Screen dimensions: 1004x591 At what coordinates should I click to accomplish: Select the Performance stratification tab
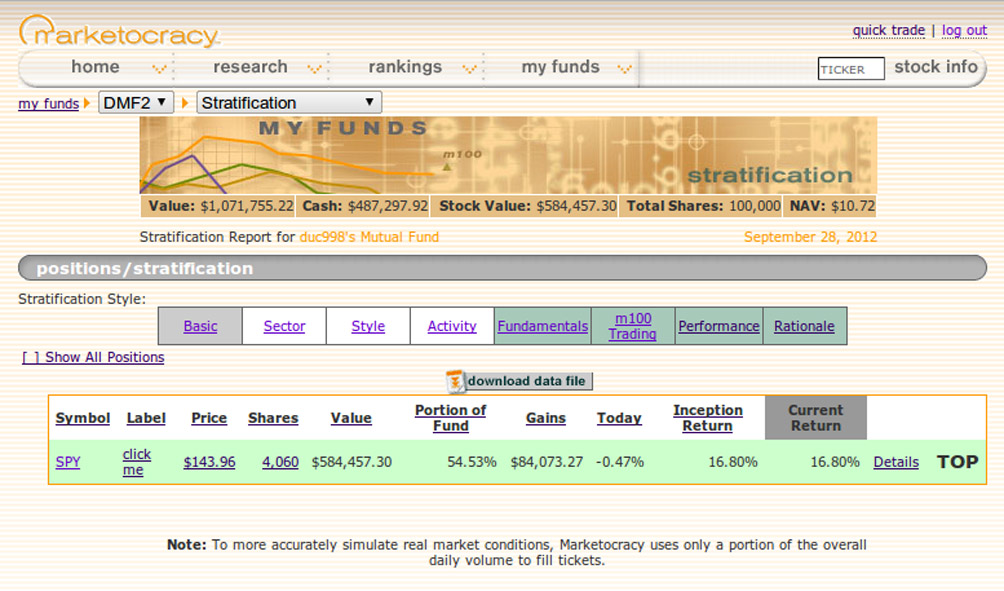click(719, 326)
